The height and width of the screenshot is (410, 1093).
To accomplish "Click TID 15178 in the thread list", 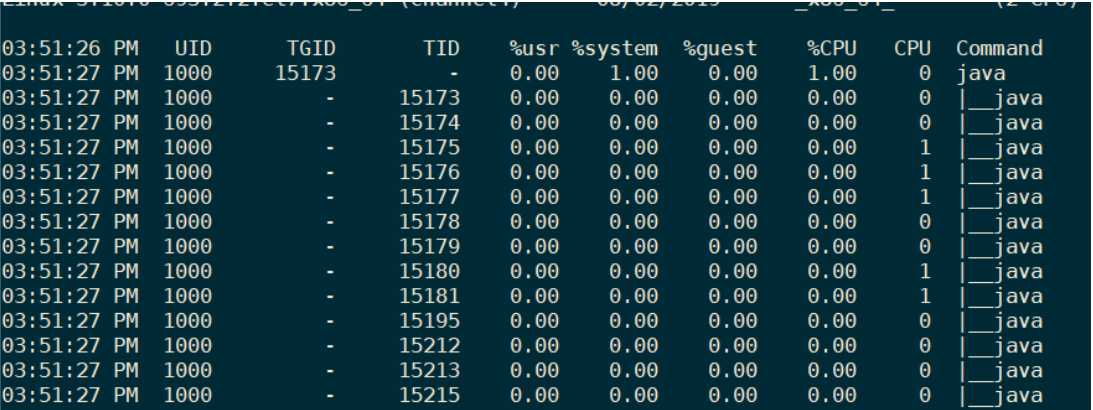I will coord(429,222).
